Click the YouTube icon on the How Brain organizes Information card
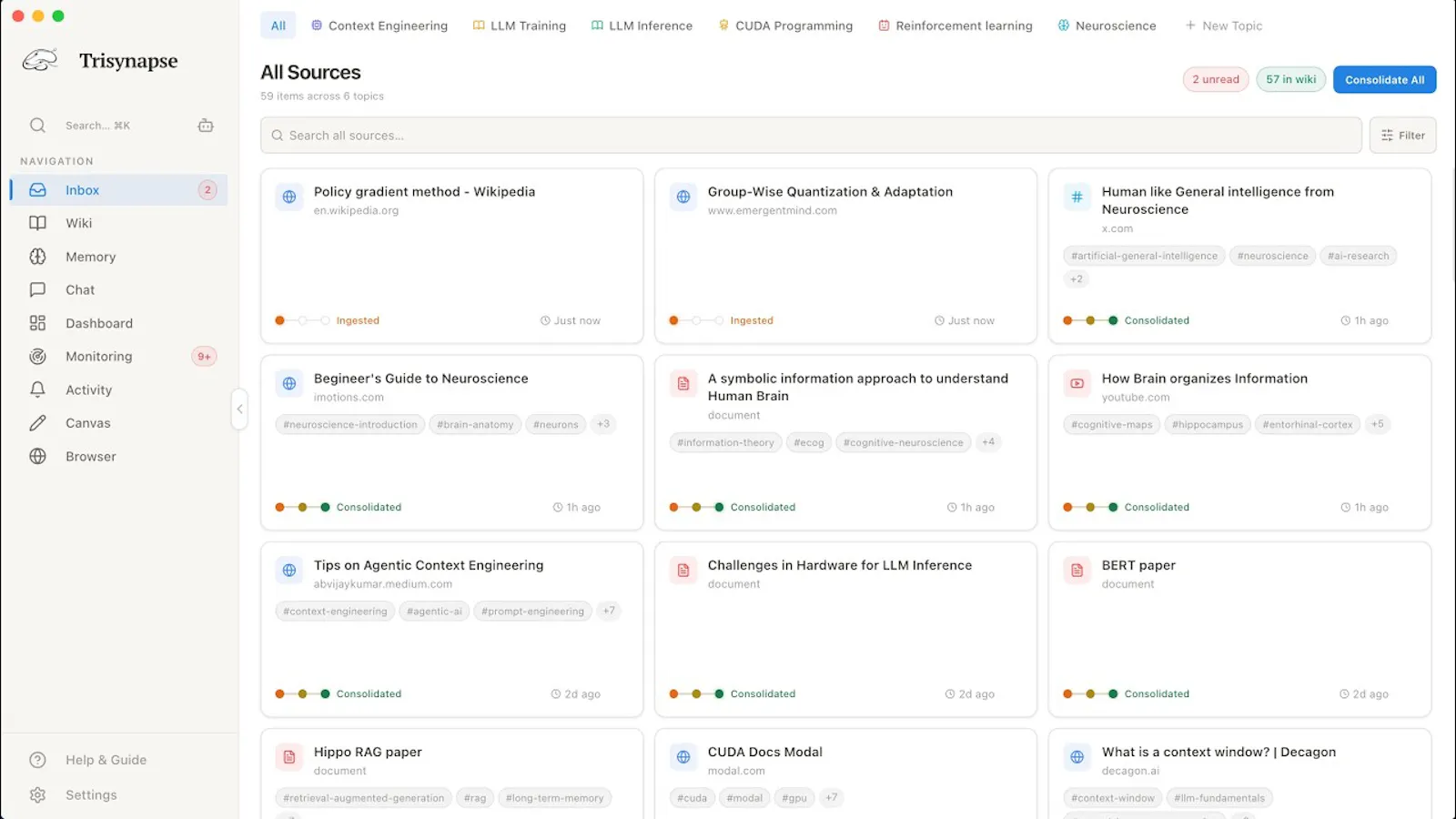1456x819 pixels. [x=1077, y=384]
